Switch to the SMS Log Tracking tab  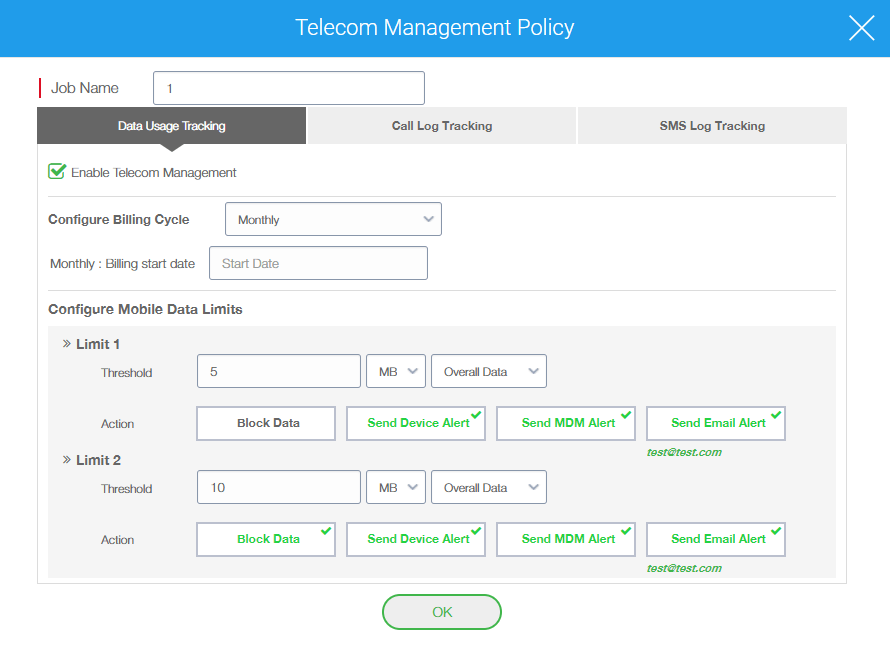click(x=712, y=125)
